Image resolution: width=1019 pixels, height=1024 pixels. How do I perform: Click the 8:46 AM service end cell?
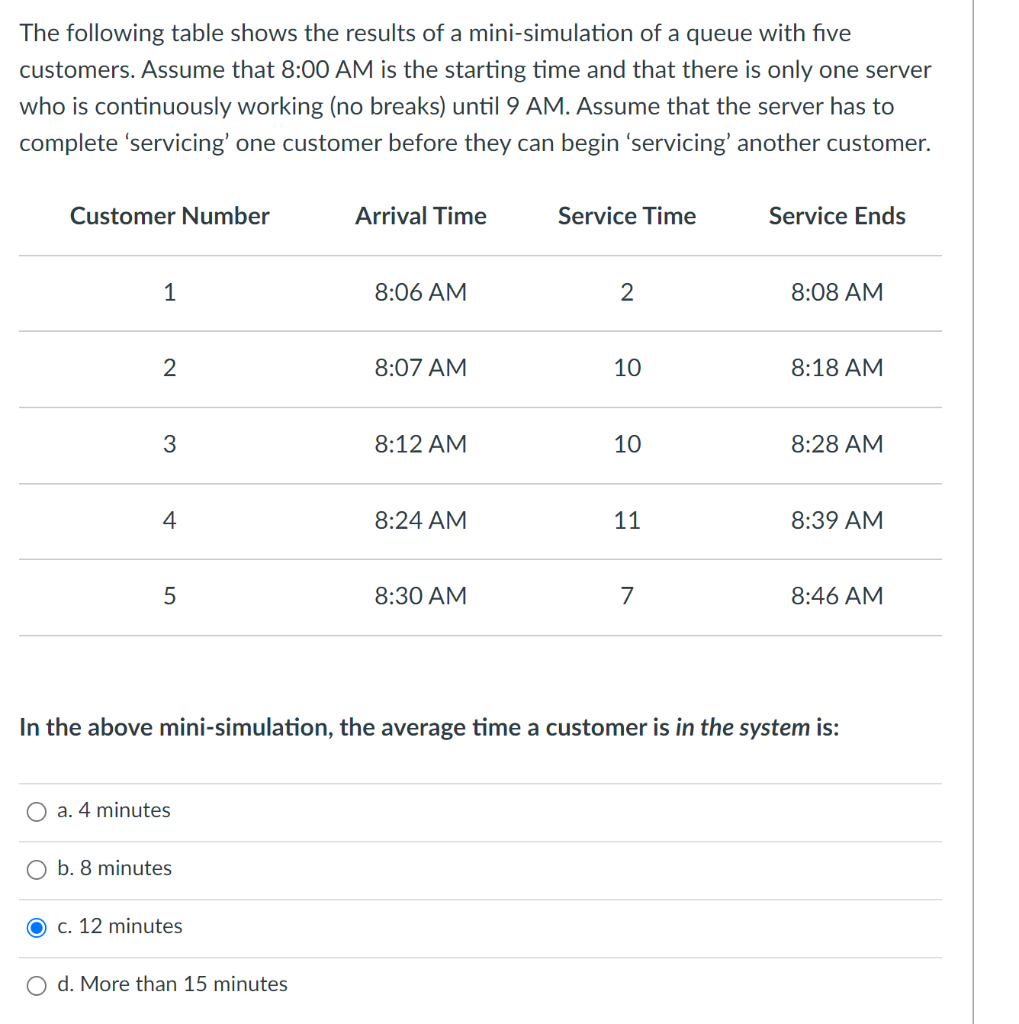click(x=836, y=596)
